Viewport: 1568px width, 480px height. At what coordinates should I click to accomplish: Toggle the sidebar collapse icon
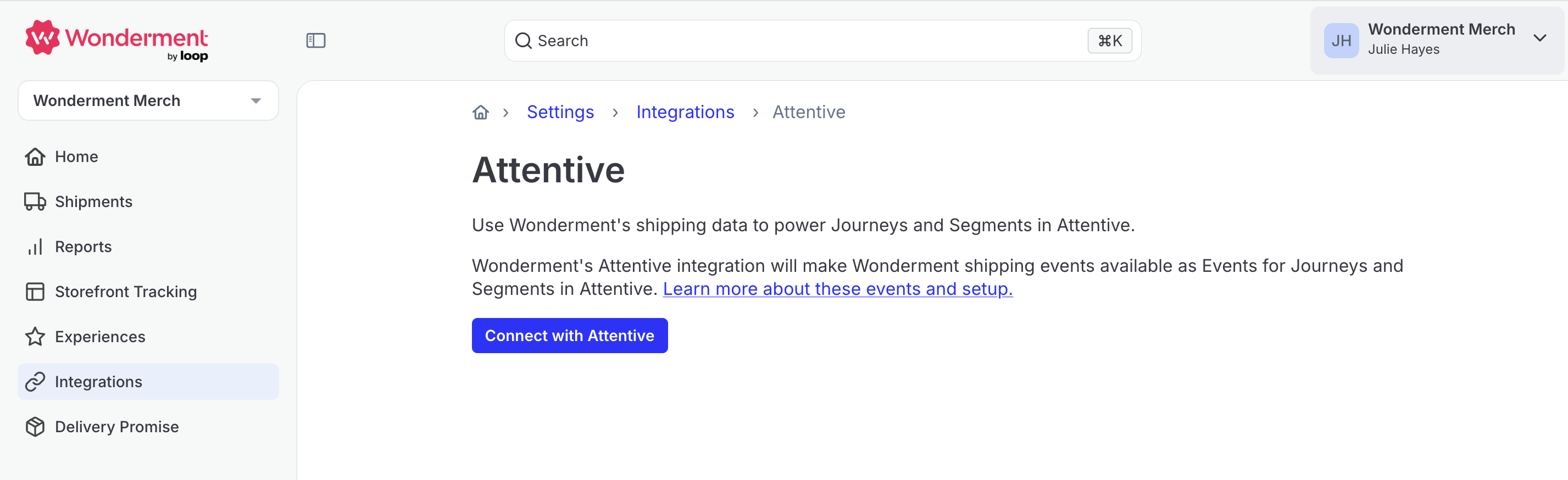coord(315,41)
